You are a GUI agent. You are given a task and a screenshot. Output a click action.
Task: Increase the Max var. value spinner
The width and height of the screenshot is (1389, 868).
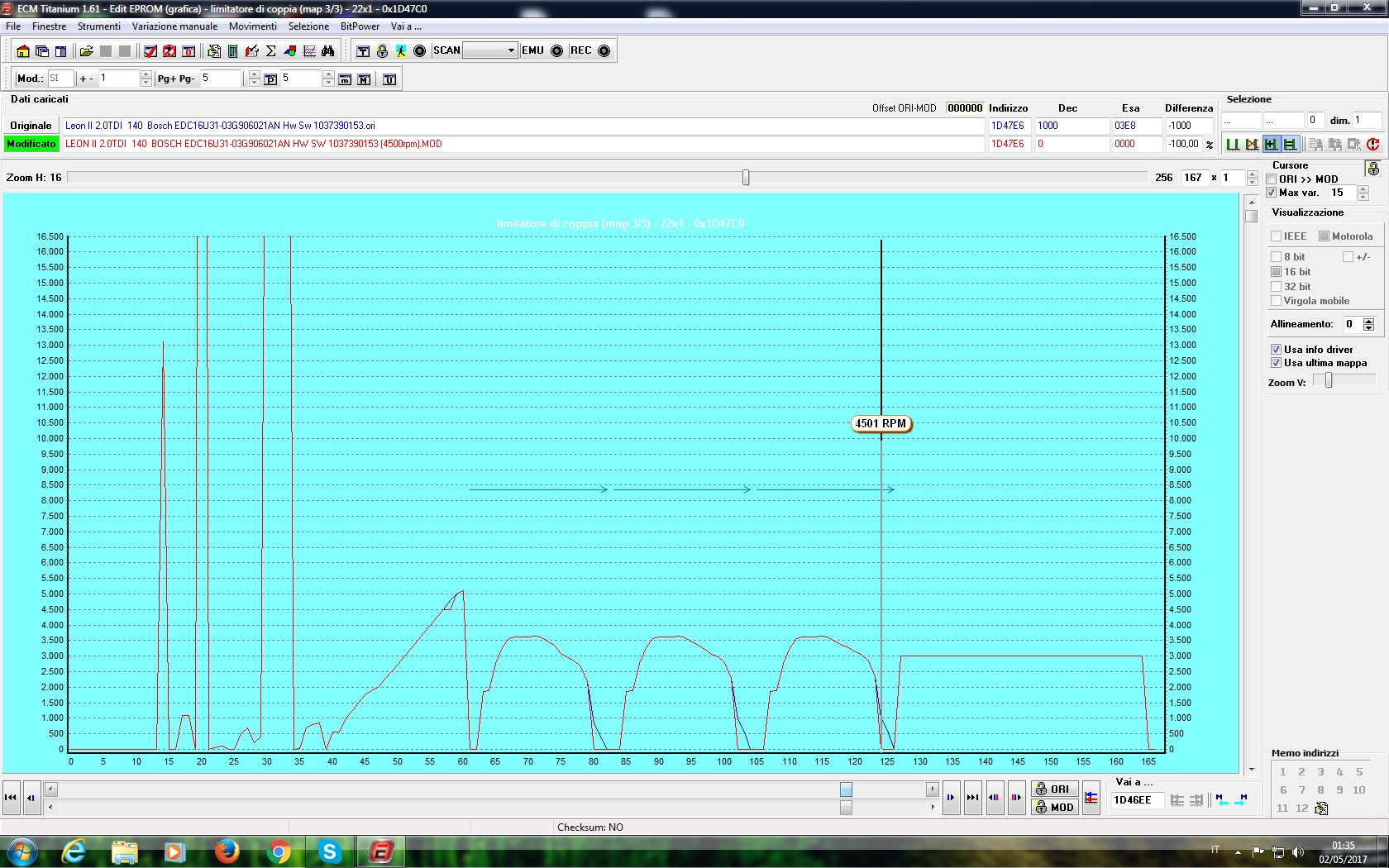pyautogui.click(x=1363, y=189)
